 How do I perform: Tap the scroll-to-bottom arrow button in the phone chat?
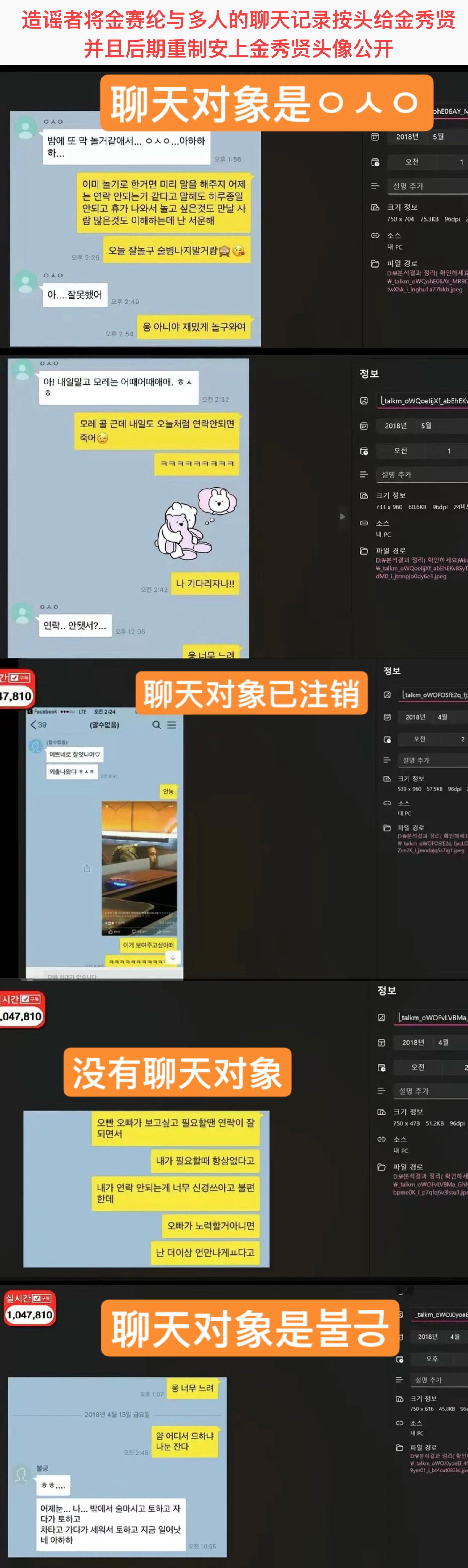[x=173, y=958]
